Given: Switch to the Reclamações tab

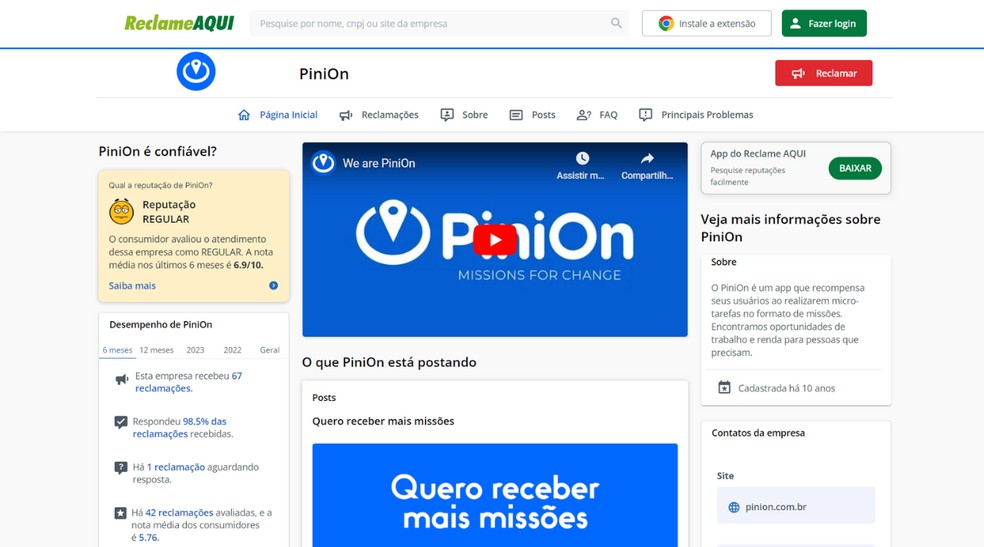Looking at the screenshot, I should coord(379,115).
